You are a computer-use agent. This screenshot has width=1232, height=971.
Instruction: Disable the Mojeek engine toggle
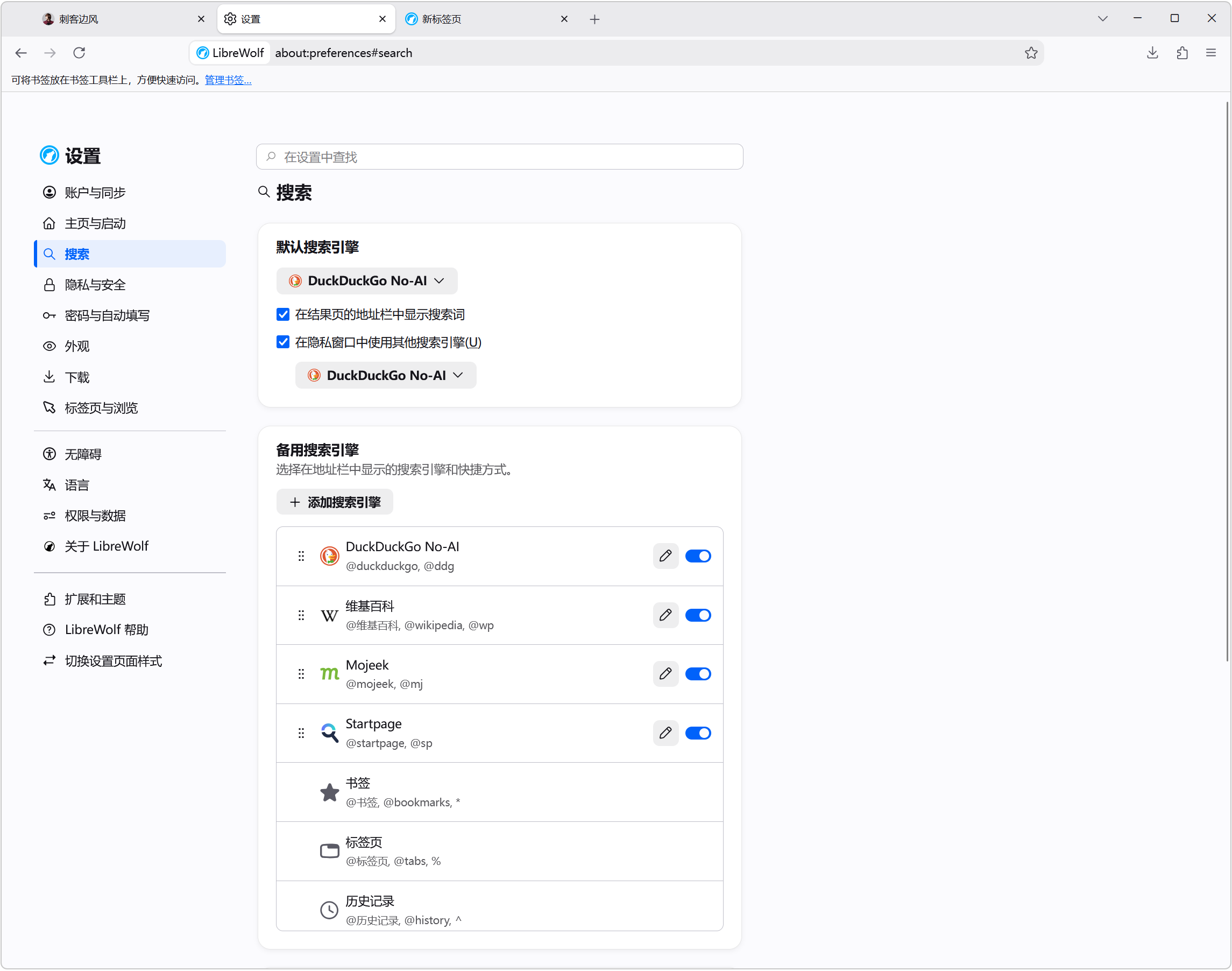tap(698, 674)
